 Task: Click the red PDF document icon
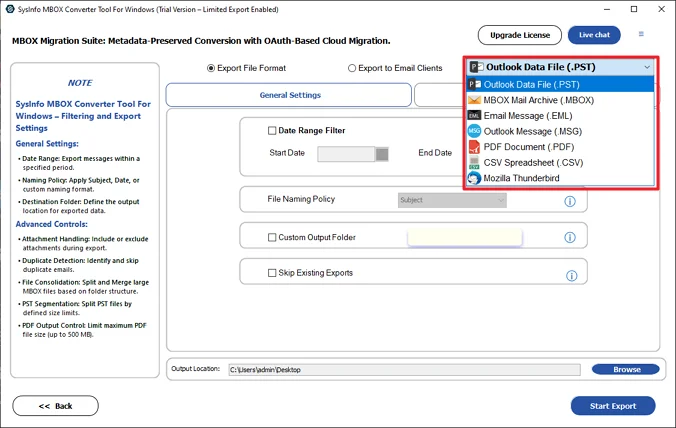[474, 147]
